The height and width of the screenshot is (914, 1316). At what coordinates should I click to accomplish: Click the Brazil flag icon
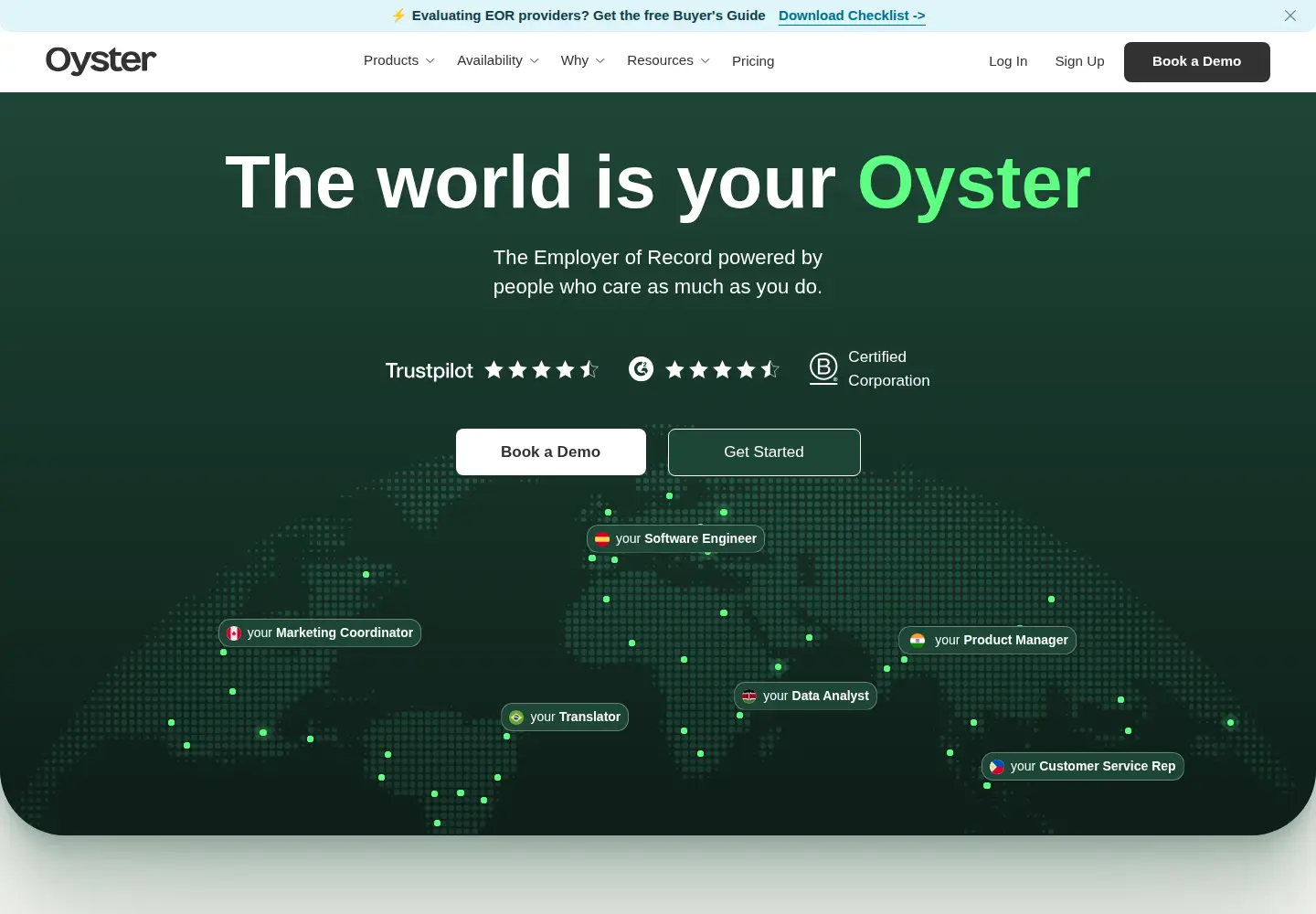[x=516, y=717]
